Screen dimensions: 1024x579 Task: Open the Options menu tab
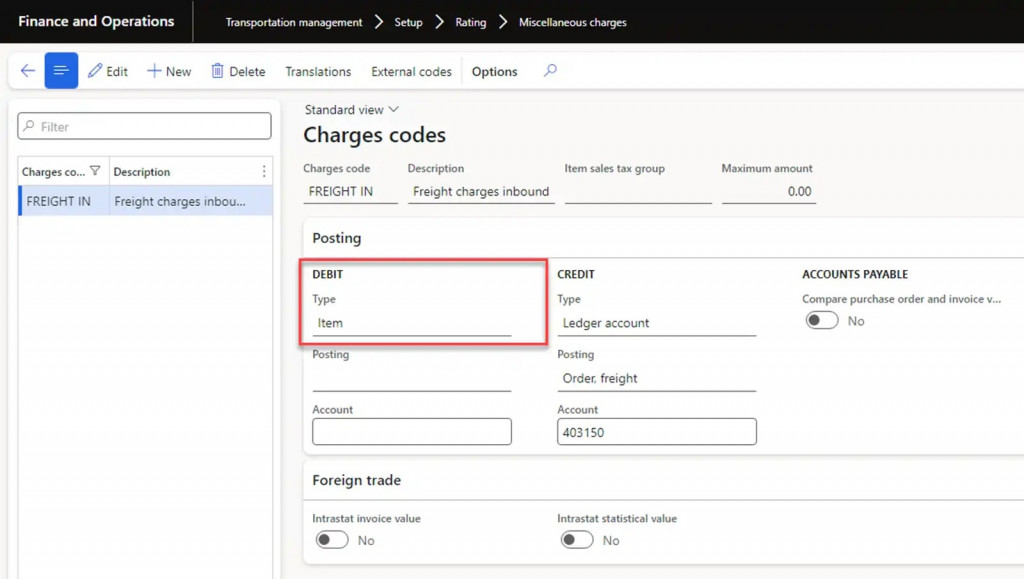[494, 71]
